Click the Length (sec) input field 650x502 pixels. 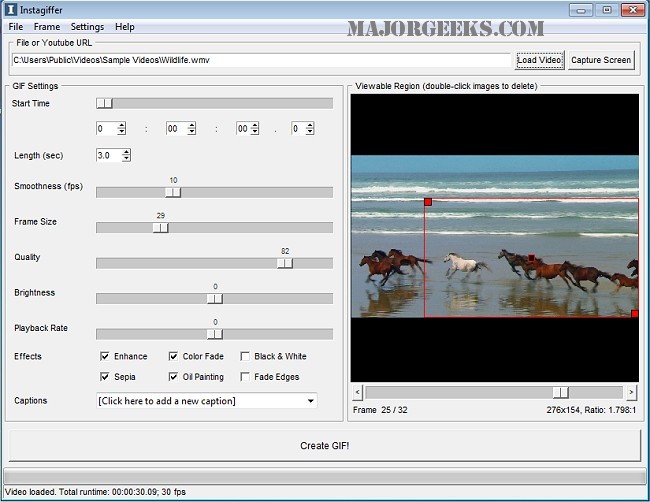pyautogui.click(x=109, y=155)
